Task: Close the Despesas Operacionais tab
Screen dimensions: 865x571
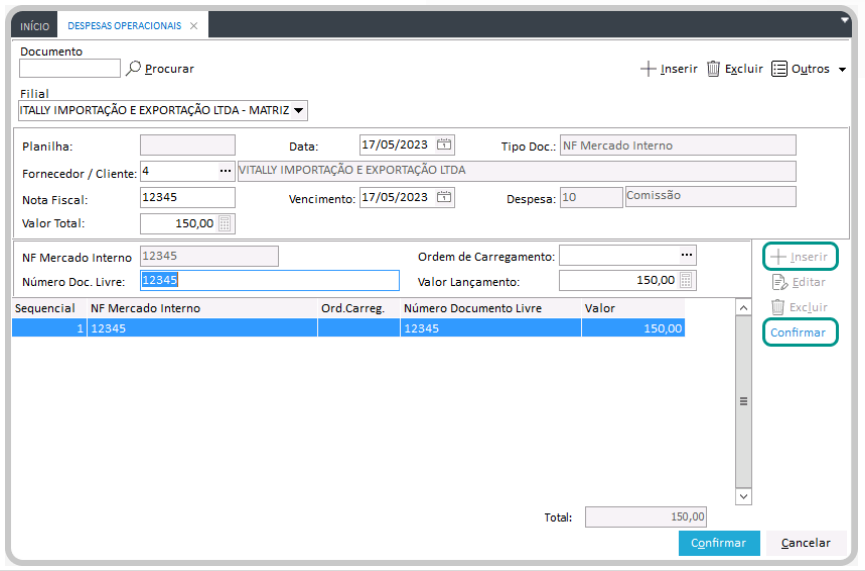Action: (194, 27)
